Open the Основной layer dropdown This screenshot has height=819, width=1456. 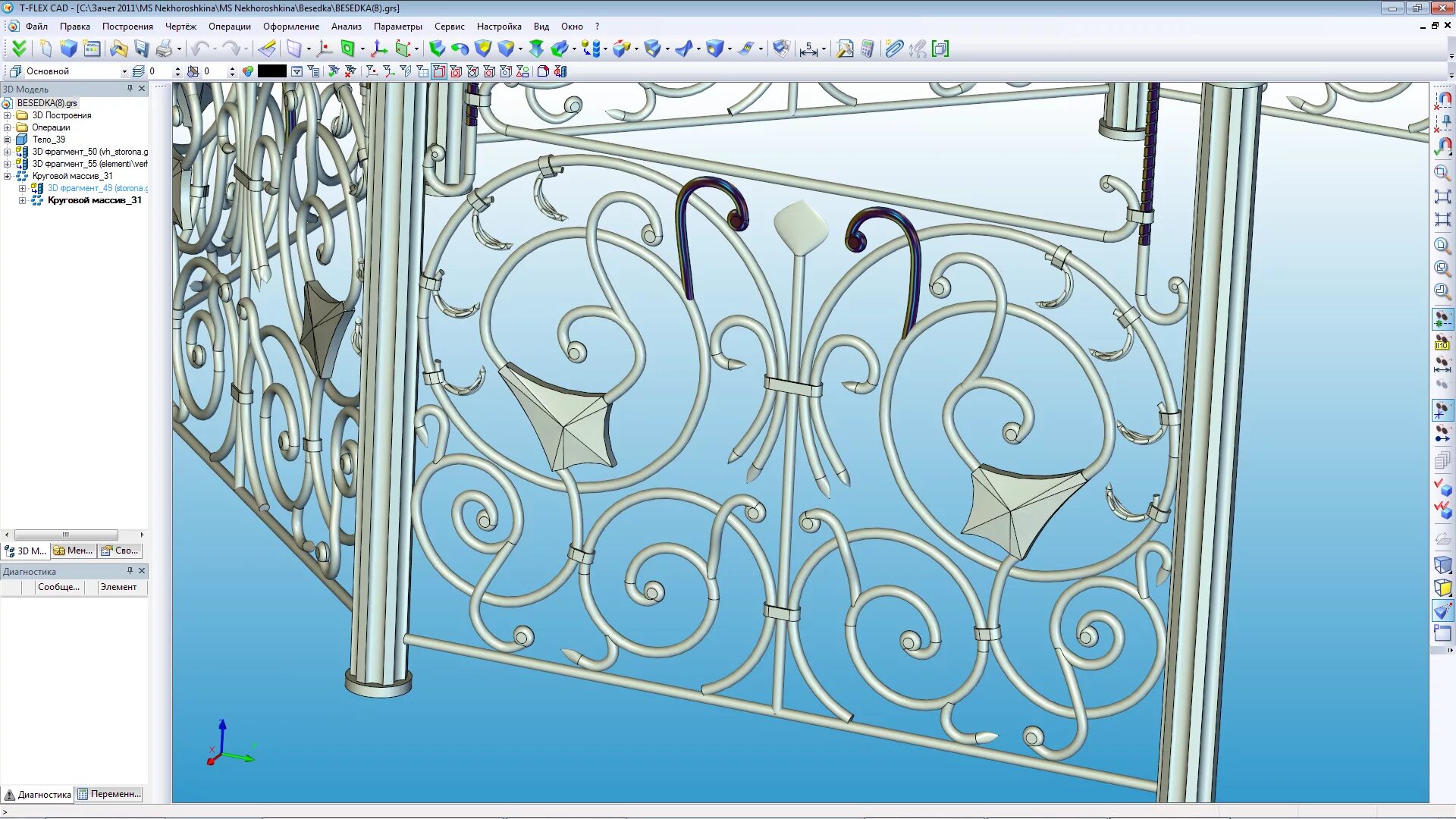[x=124, y=71]
